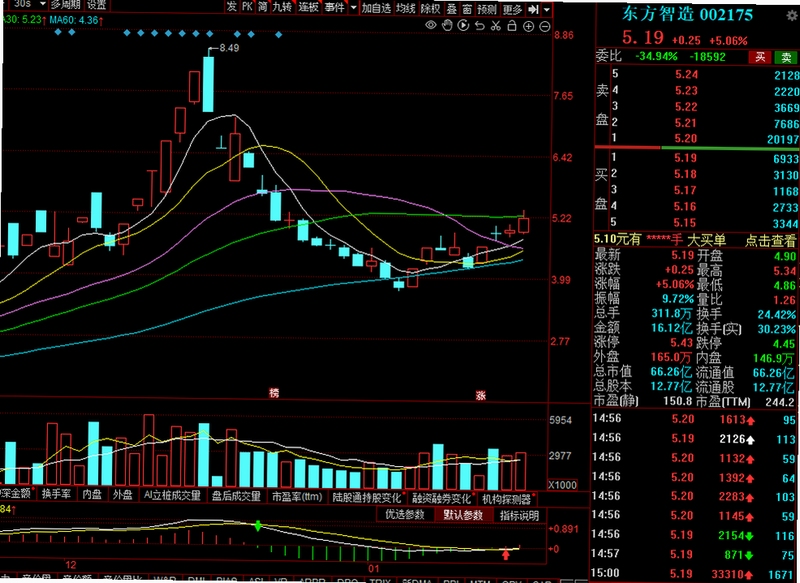The width and height of the screenshot is (800, 583).
Task: Expand dropdown arrow beside 事件 button
Action: tap(353, 8)
